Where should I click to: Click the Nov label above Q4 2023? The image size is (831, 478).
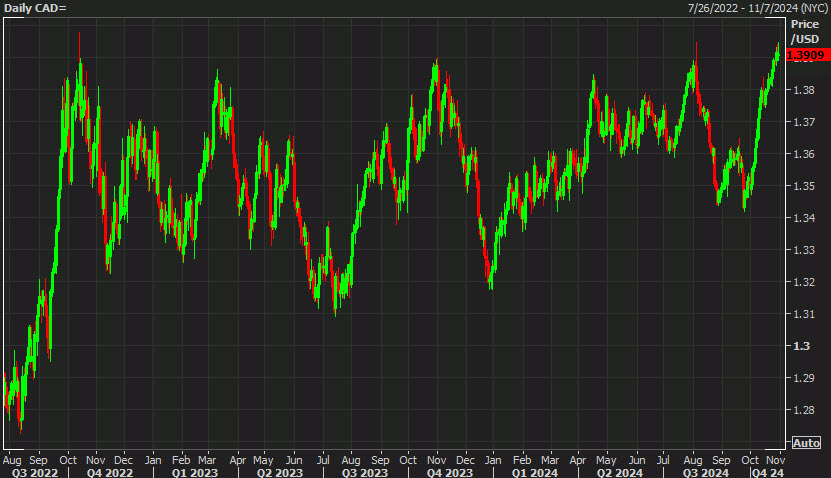[x=436, y=459]
